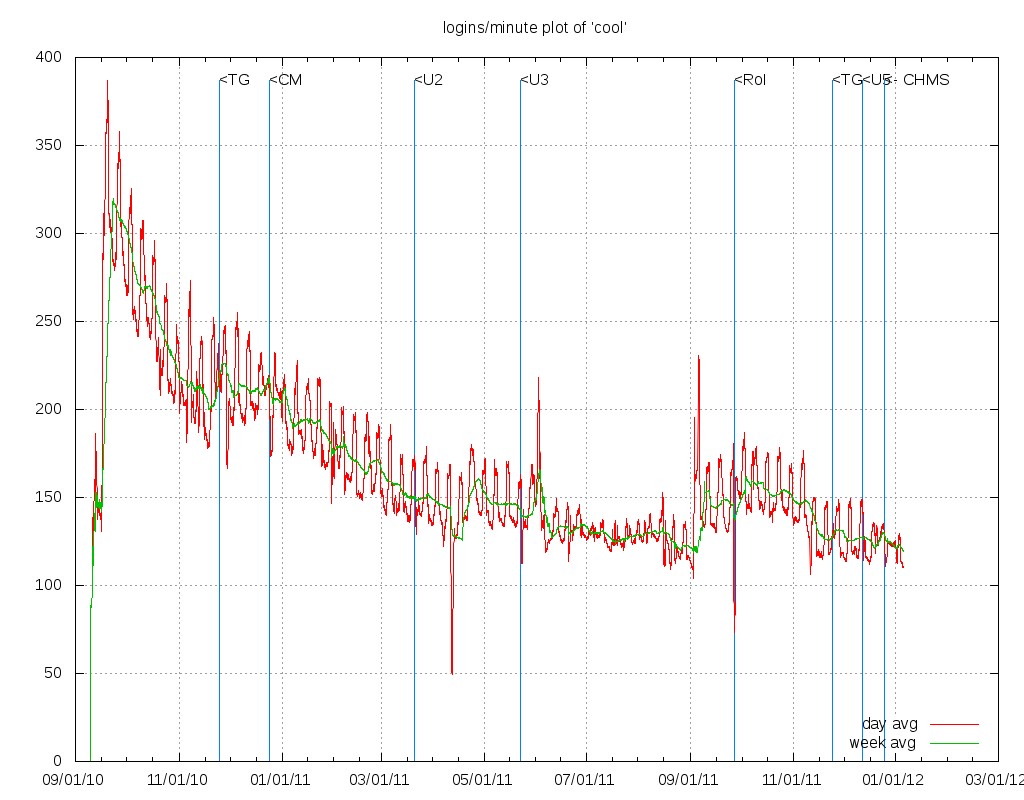Click the y-axis value 300
The image size is (1024, 800).
tap(49, 233)
